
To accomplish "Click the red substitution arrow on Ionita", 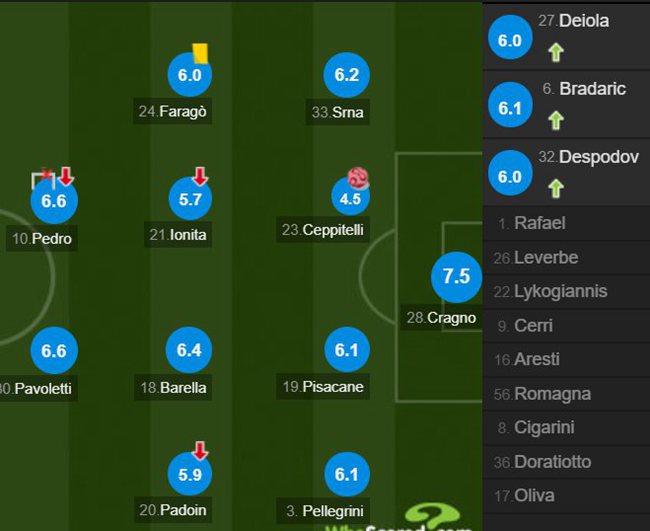I will pos(200,176).
